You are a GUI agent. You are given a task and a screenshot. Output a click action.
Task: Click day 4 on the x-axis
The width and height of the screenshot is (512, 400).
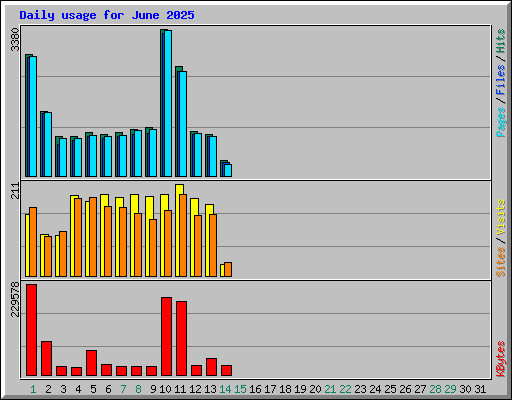coord(78,389)
